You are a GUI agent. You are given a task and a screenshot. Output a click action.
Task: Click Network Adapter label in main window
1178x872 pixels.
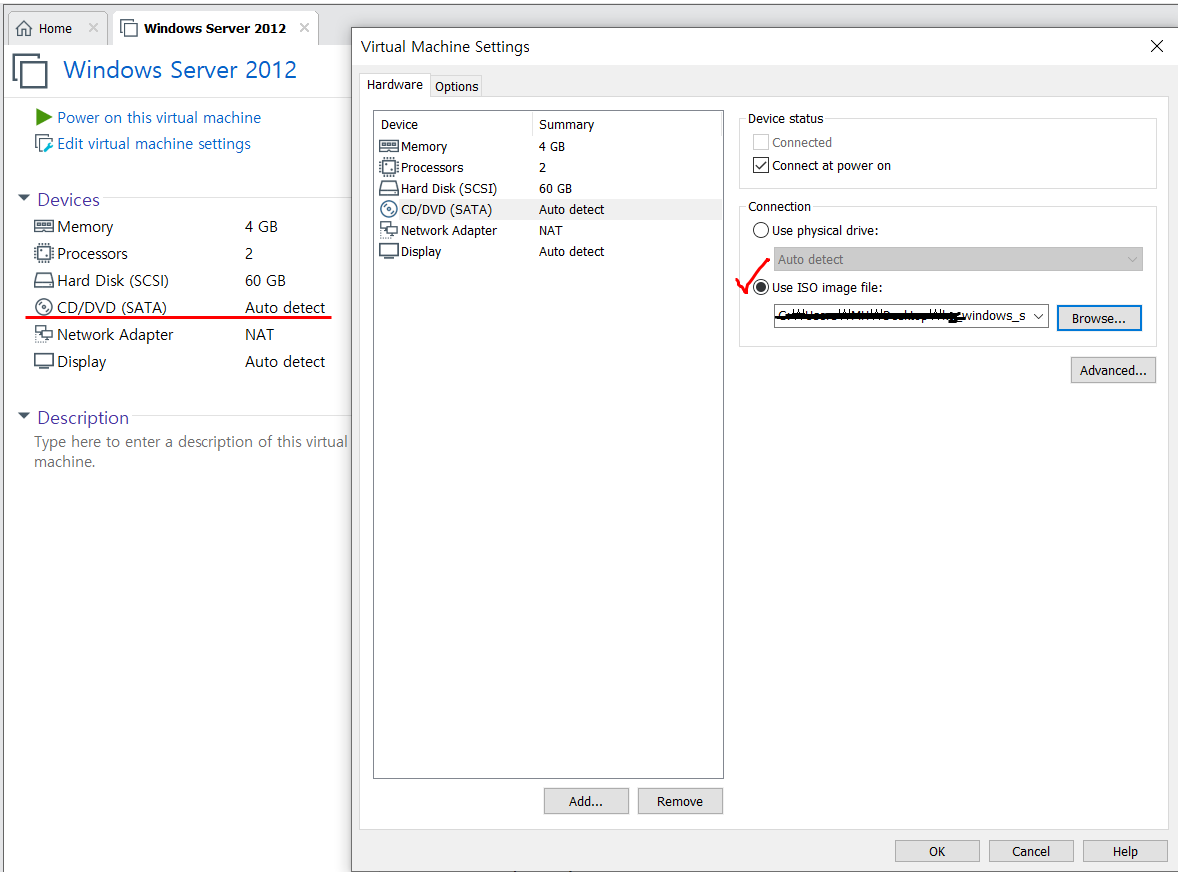click(115, 334)
